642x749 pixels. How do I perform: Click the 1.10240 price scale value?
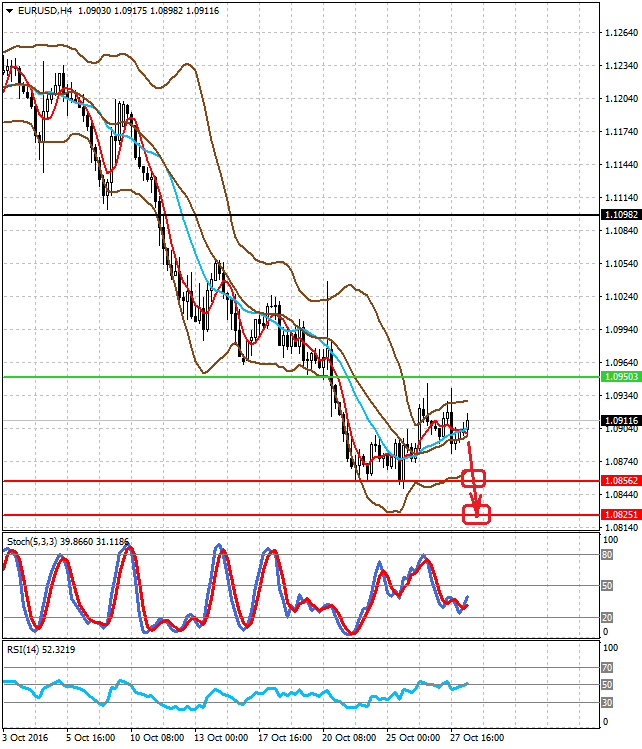coord(621,297)
